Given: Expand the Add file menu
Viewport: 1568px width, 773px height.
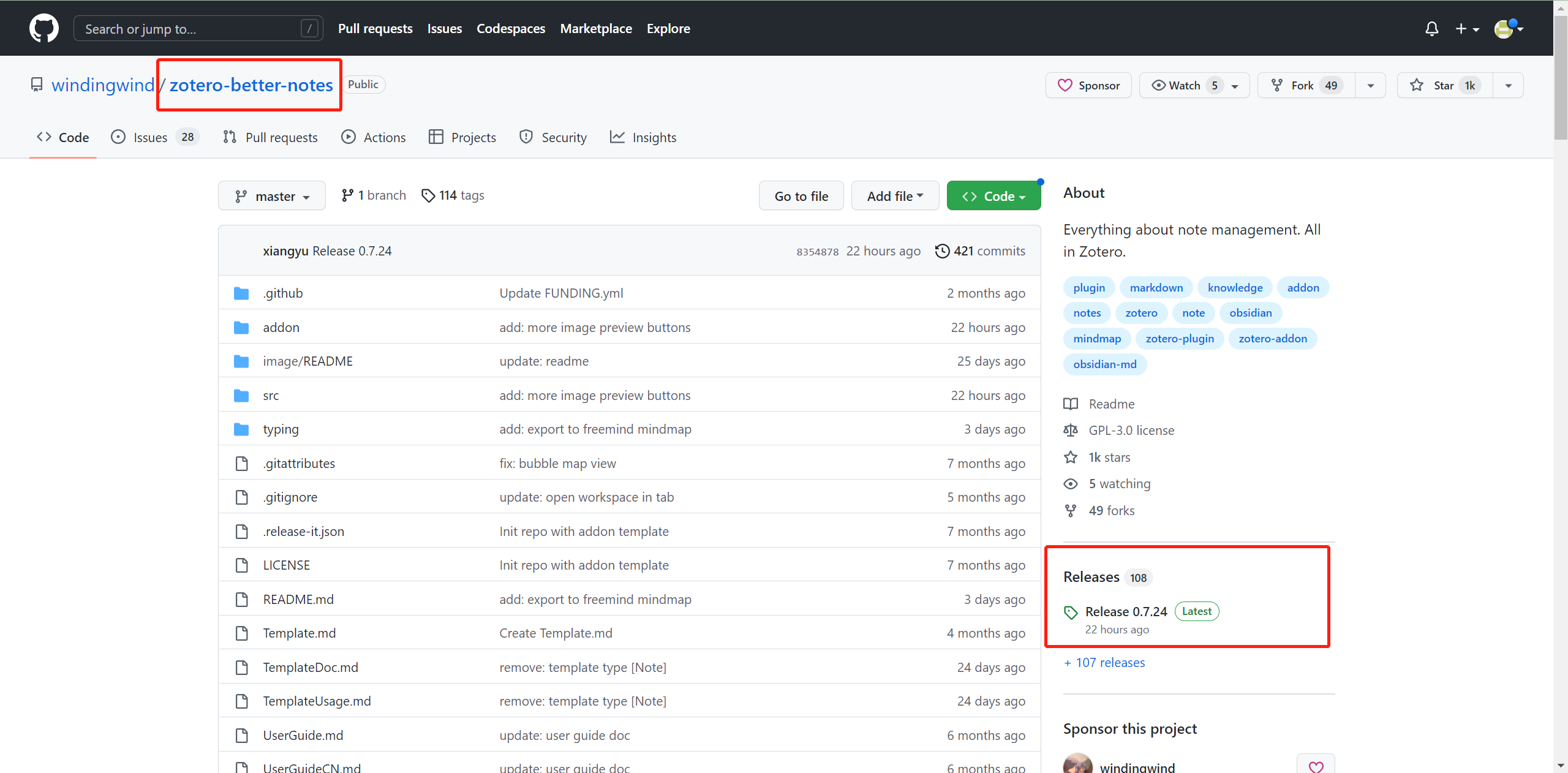Looking at the screenshot, I should tap(895, 196).
